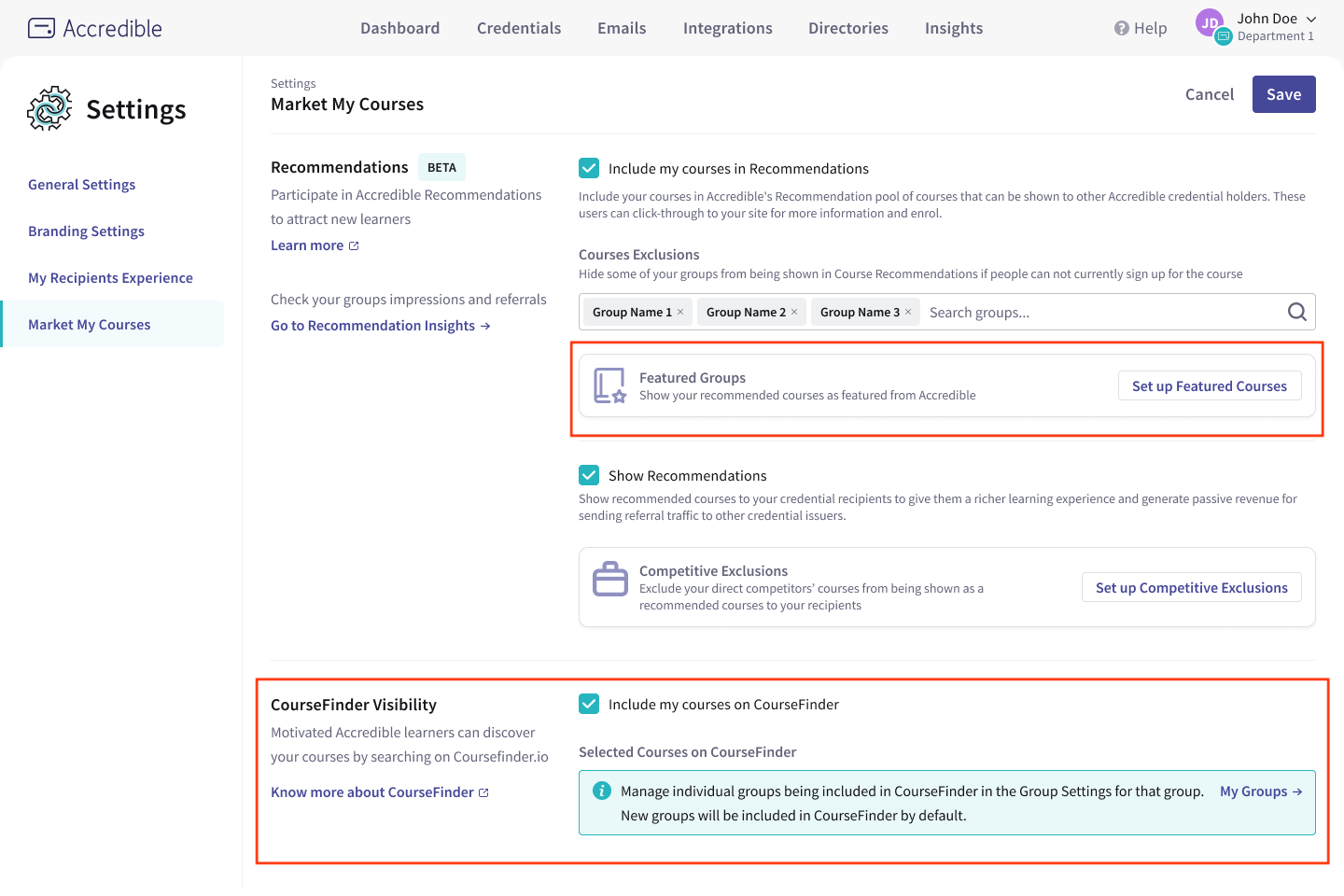Remove the Group Name 2 exclusion tag
1344x896 pixels.
793,312
